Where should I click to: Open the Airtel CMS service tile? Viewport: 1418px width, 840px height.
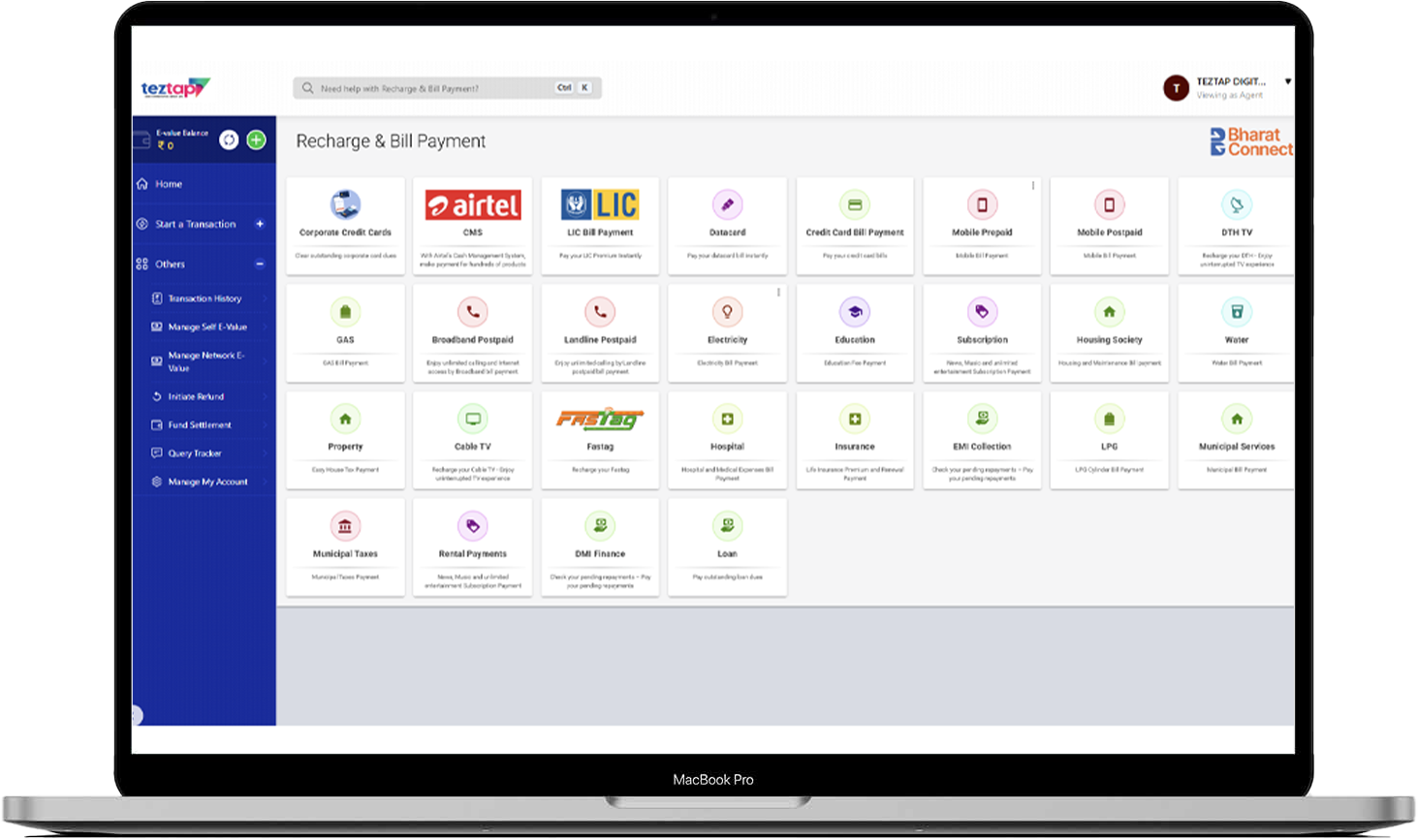[473, 205]
